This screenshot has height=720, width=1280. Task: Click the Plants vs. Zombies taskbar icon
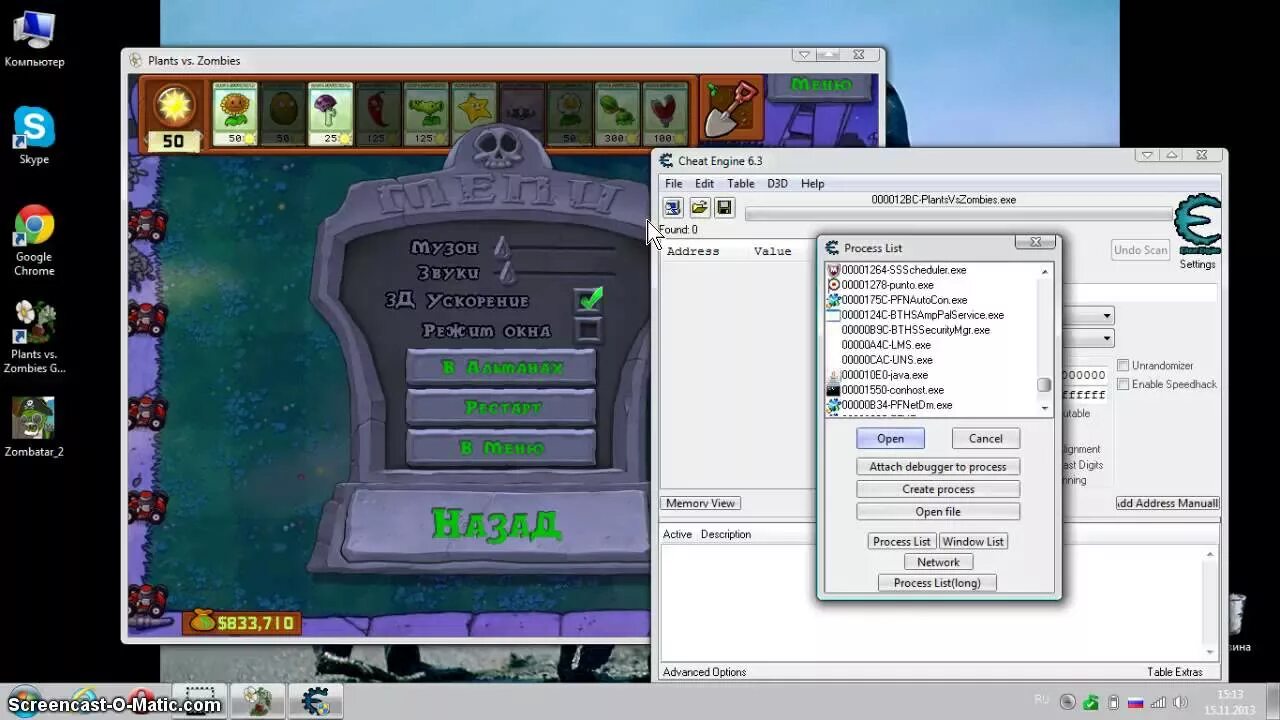pyautogui.click(x=258, y=700)
